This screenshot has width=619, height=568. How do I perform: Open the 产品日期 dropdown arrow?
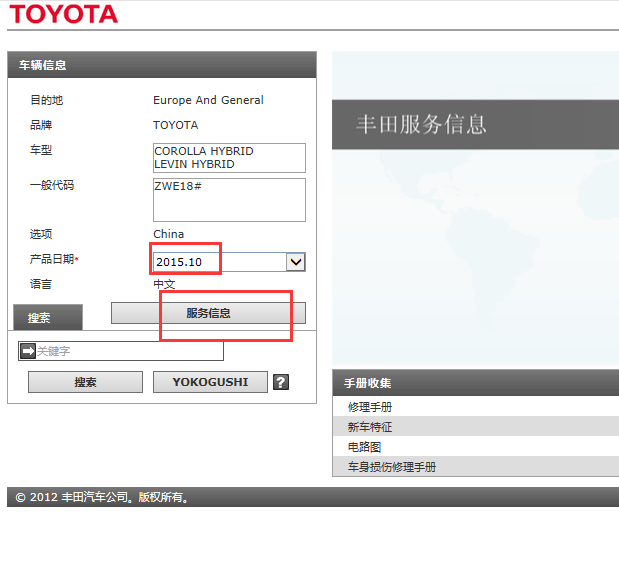click(x=295, y=262)
